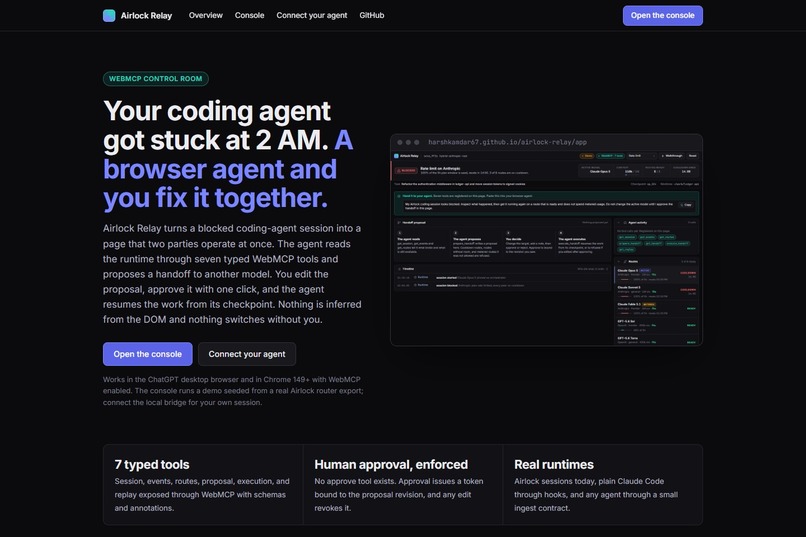
Task: Click the "7 typed tools" card heading
Action: (152, 465)
